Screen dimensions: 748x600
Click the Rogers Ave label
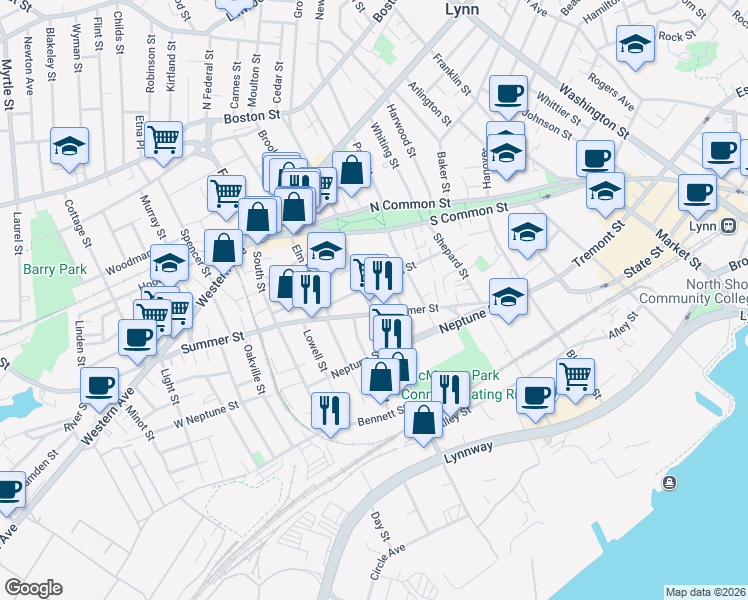click(611, 92)
